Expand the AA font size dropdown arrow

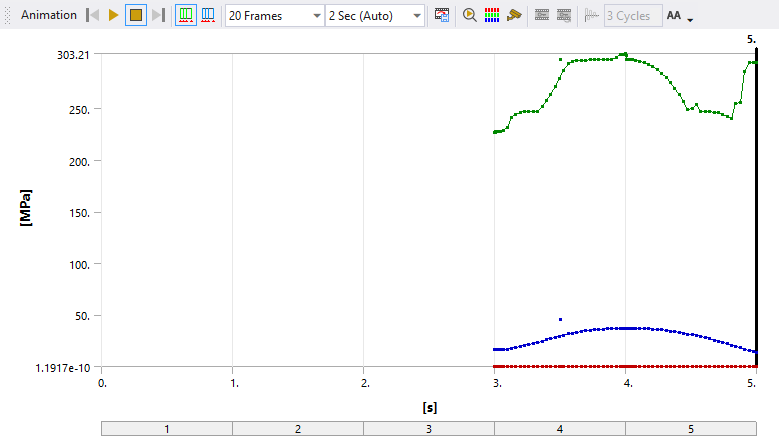[690, 20]
